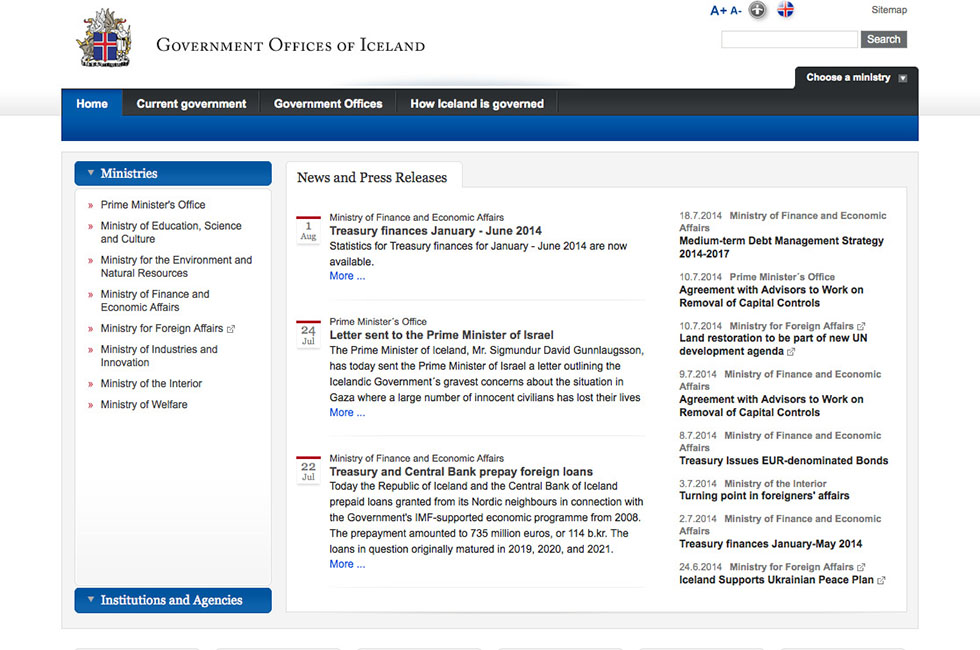
Task: Click More under Treasury finances January - June
Action: [348, 276]
